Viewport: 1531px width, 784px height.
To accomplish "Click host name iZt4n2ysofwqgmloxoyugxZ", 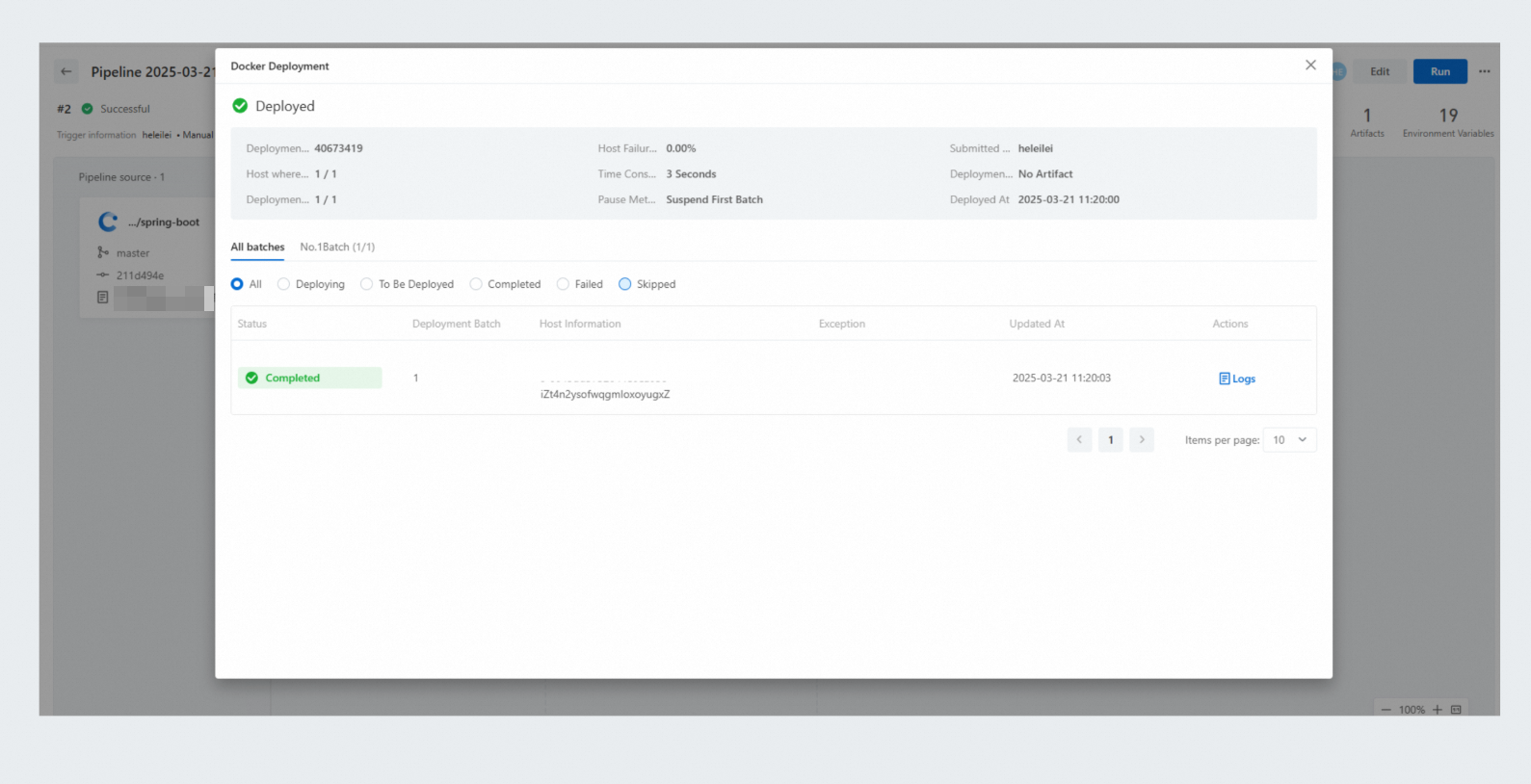I will [605, 394].
